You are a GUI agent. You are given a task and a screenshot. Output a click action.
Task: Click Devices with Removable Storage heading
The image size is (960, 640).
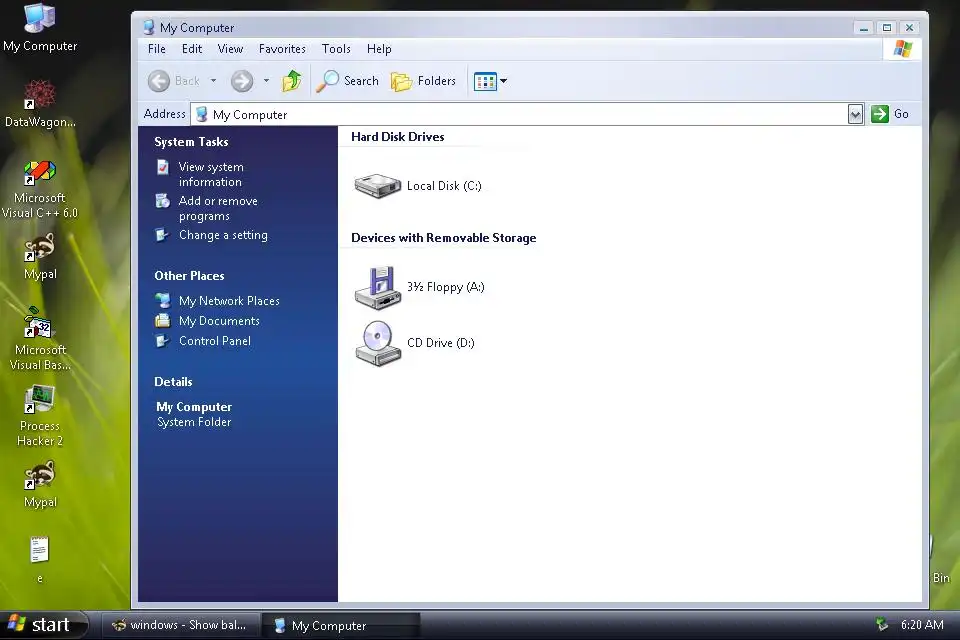tap(443, 238)
